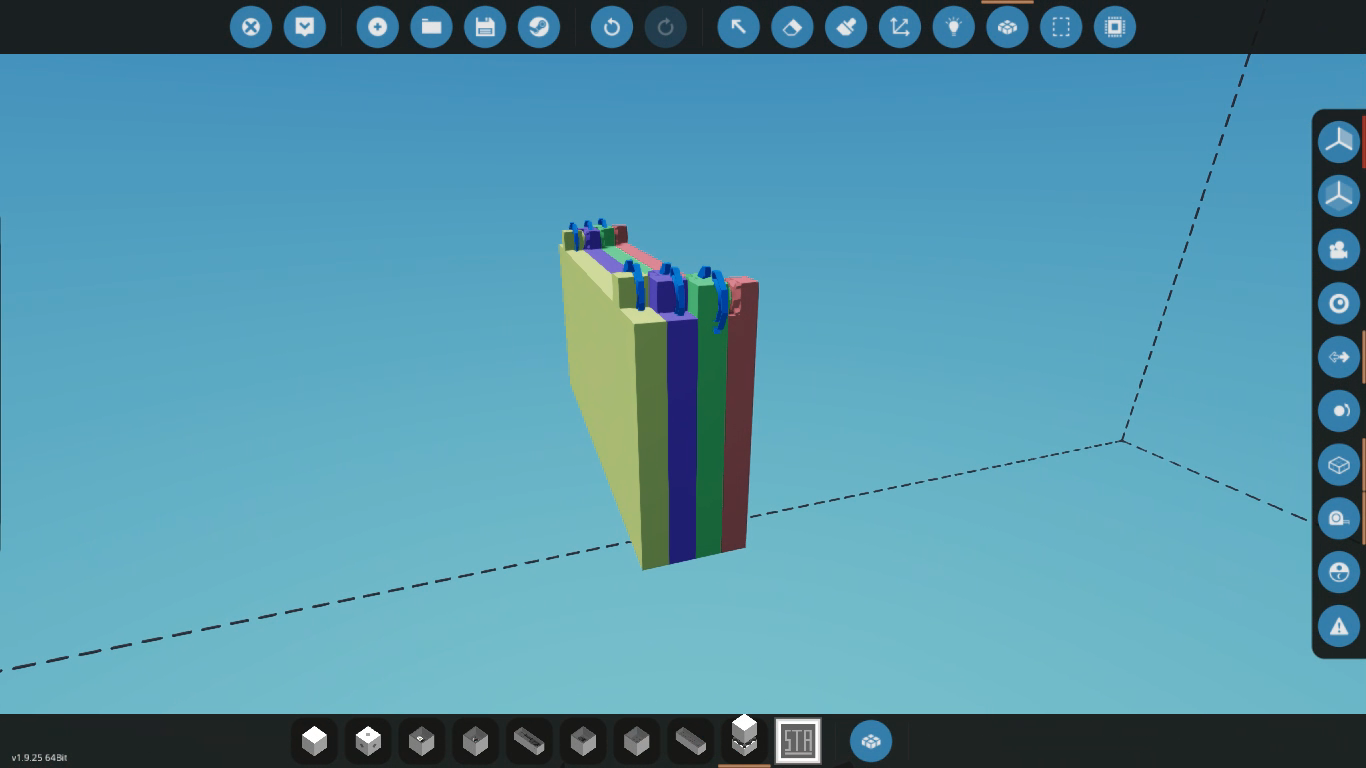Toggle the dot-with-arc icon in the sidebar
Viewport: 1366px width, 768px height.
tap(1339, 411)
